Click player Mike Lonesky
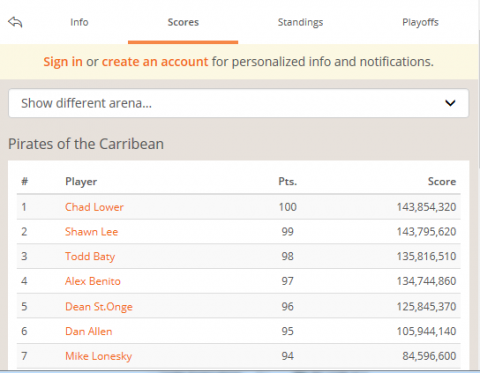The width and height of the screenshot is (480, 373). [x=99, y=356]
